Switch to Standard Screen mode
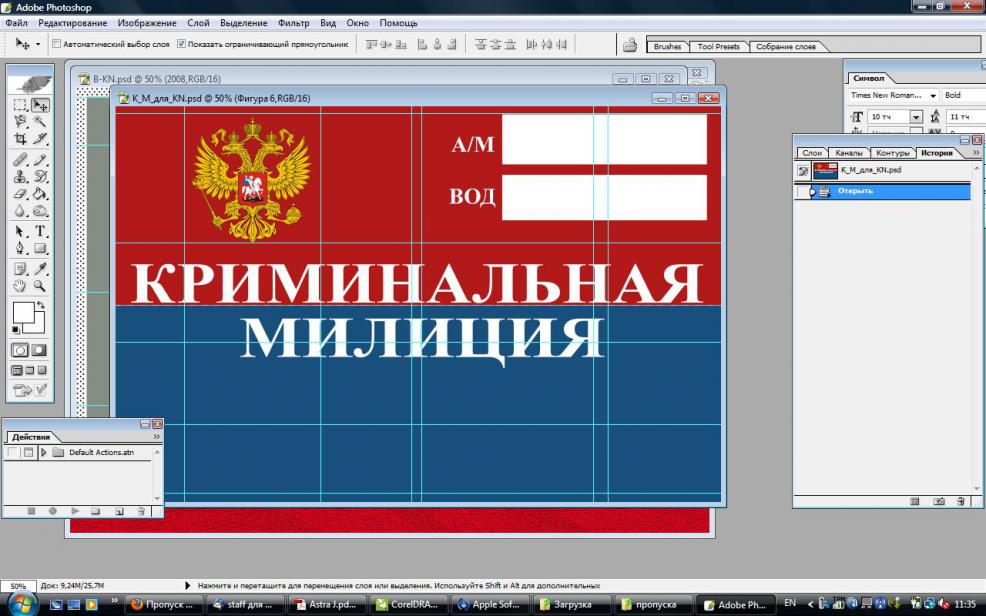Viewport: 986px width, 616px height. tap(17, 370)
